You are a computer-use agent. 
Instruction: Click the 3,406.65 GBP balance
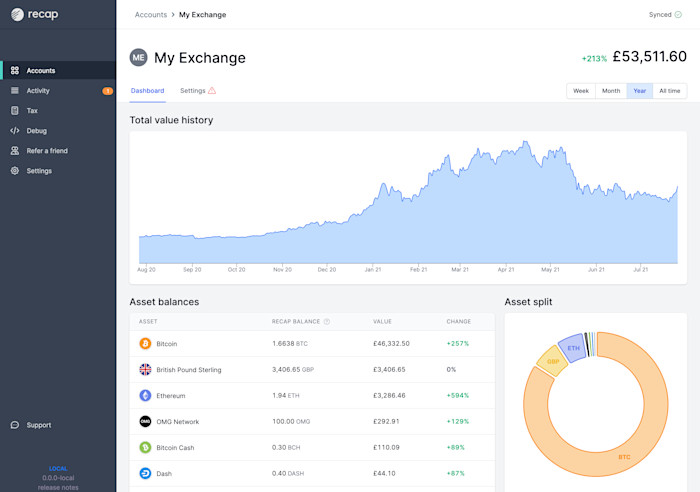(293, 369)
